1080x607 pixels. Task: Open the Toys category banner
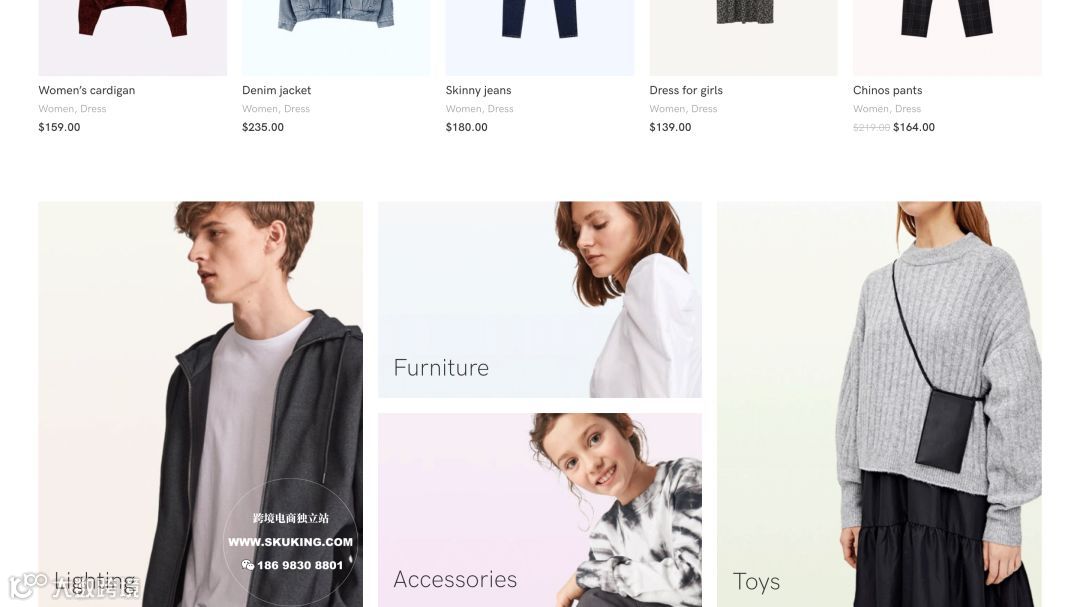(x=879, y=404)
